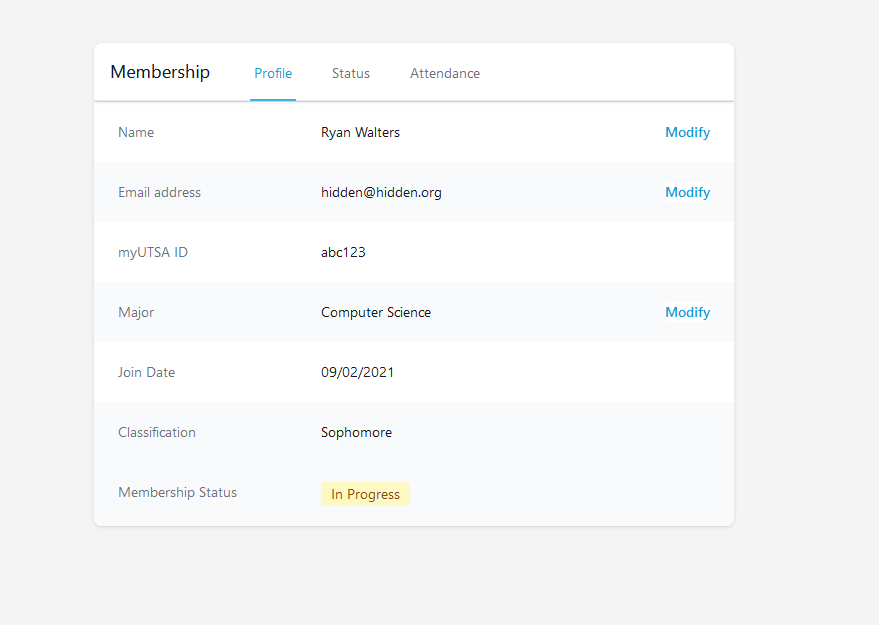This screenshot has width=879, height=625.
Task: Click the Join Date row label
Action: point(146,372)
